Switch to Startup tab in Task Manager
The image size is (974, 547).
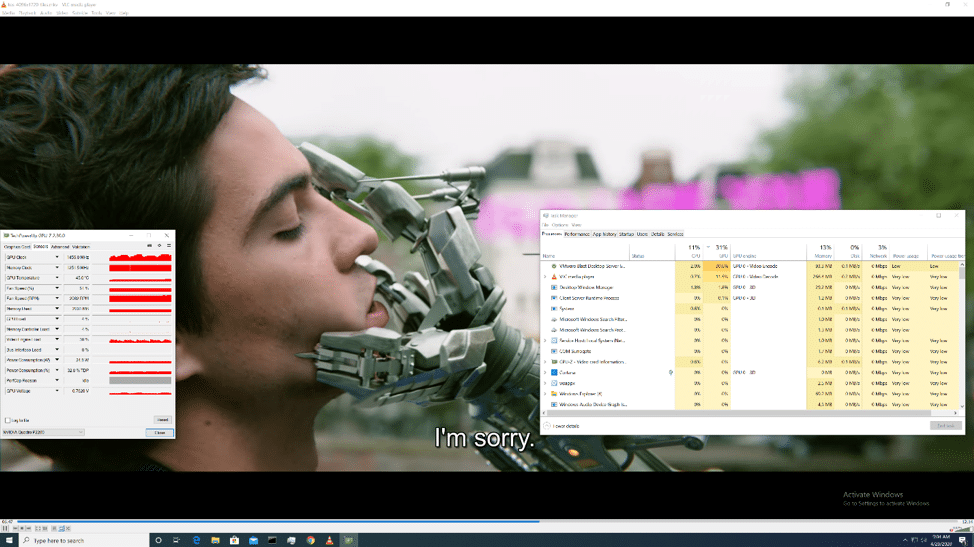pos(626,234)
